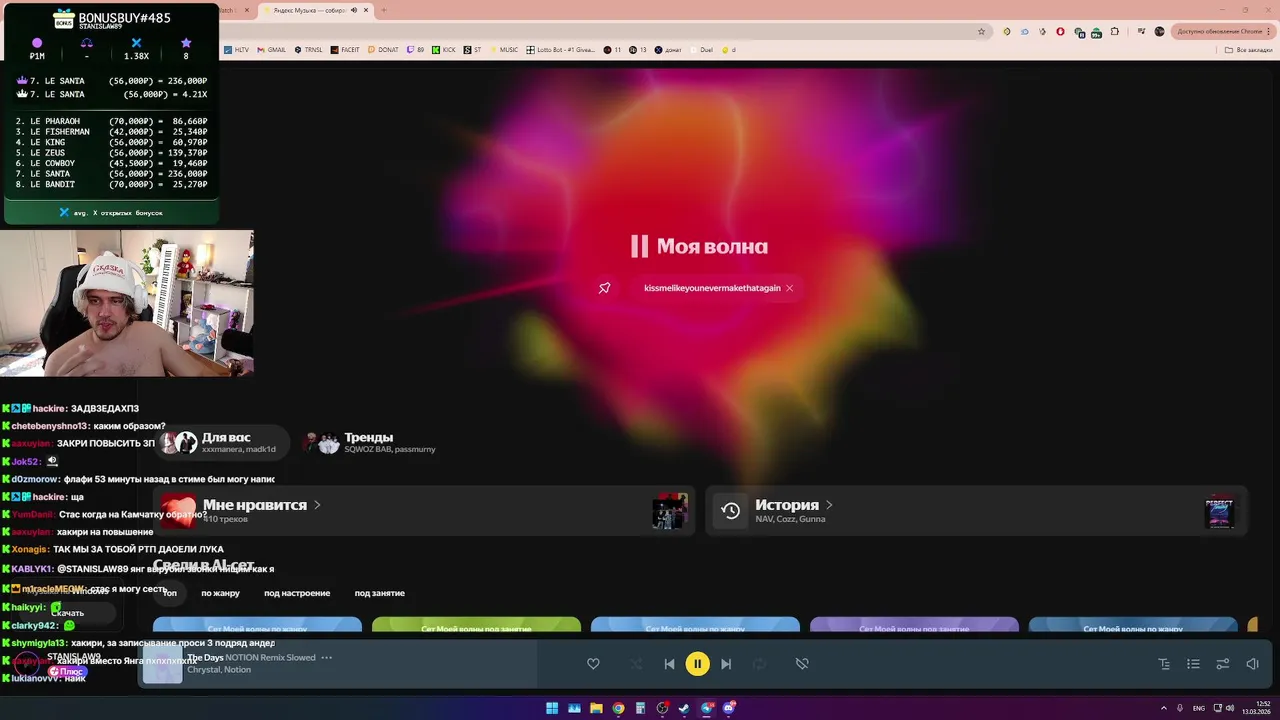
Task: Open the HLTV bookmark
Action: point(237,49)
